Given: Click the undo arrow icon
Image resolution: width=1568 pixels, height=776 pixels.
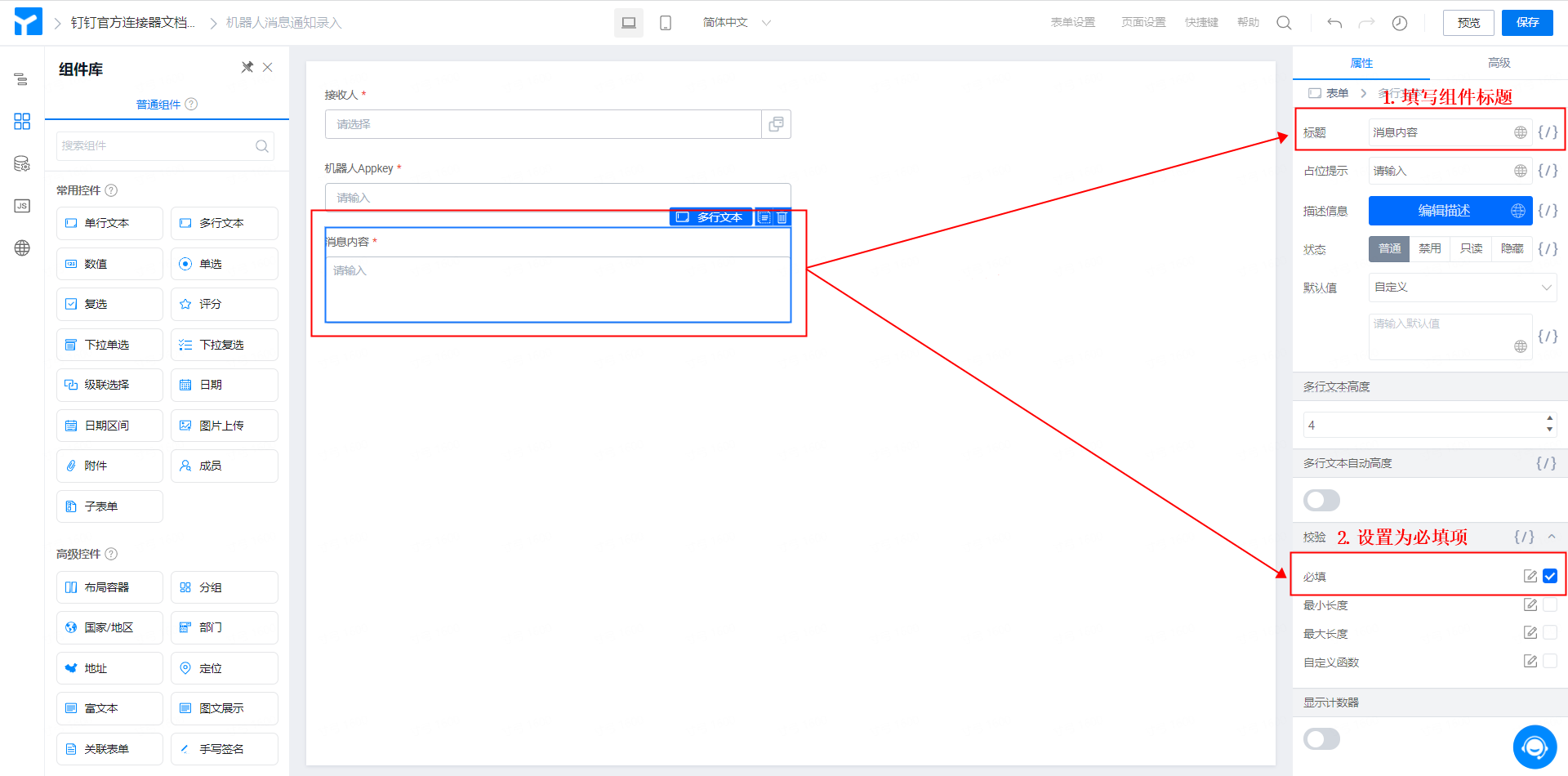Looking at the screenshot, I should (1334, 23).
